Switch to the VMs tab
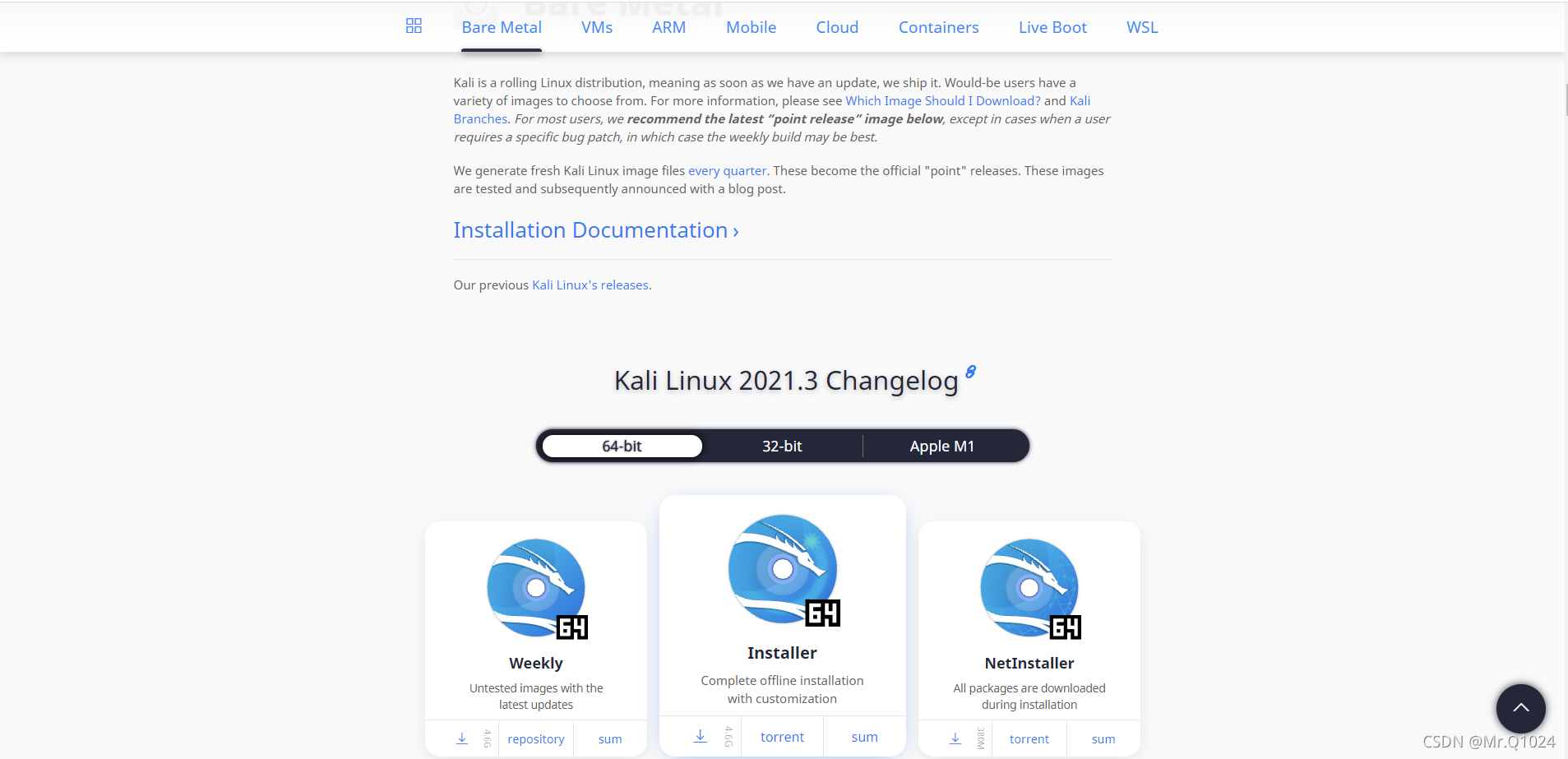Viewport: 1568px width, 759px height. click(597, 27)
